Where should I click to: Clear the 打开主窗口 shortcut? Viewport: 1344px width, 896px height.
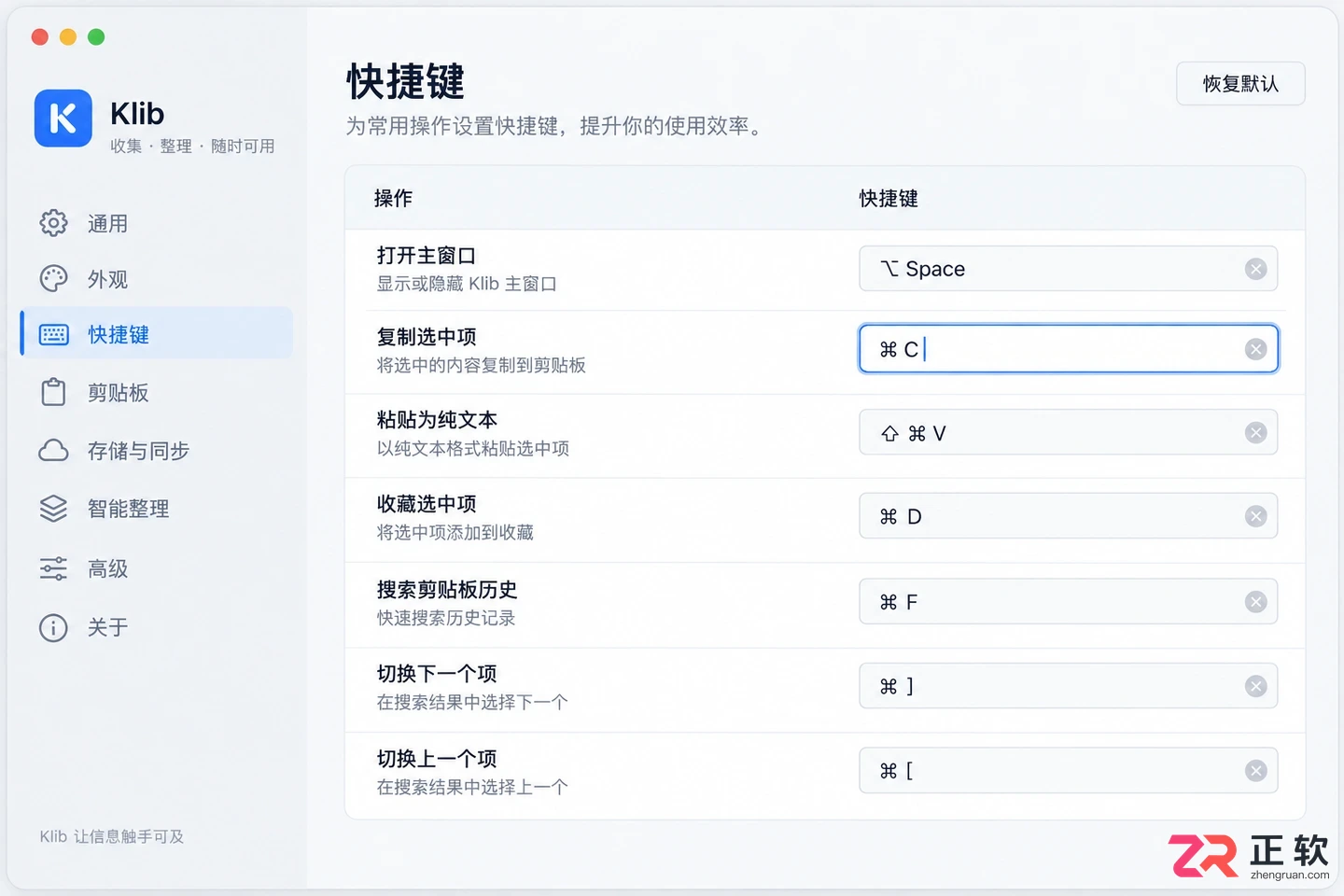tap(1255, 269)
